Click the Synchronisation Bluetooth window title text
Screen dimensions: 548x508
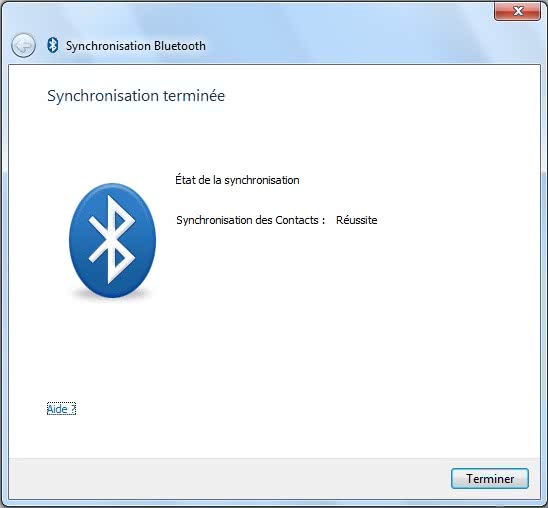pos(136,46)
